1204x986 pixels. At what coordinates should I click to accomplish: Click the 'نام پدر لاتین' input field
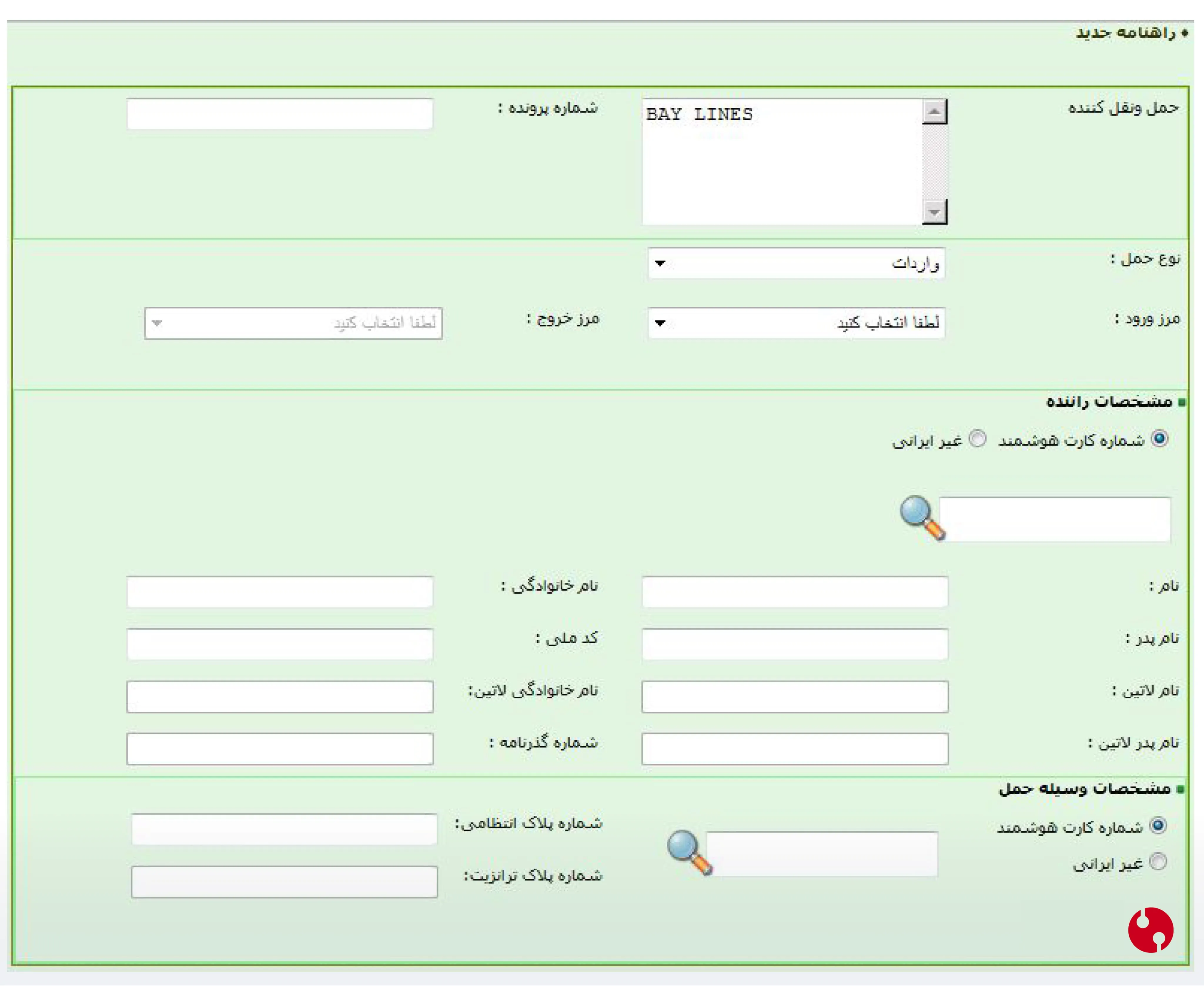[795, 749]
